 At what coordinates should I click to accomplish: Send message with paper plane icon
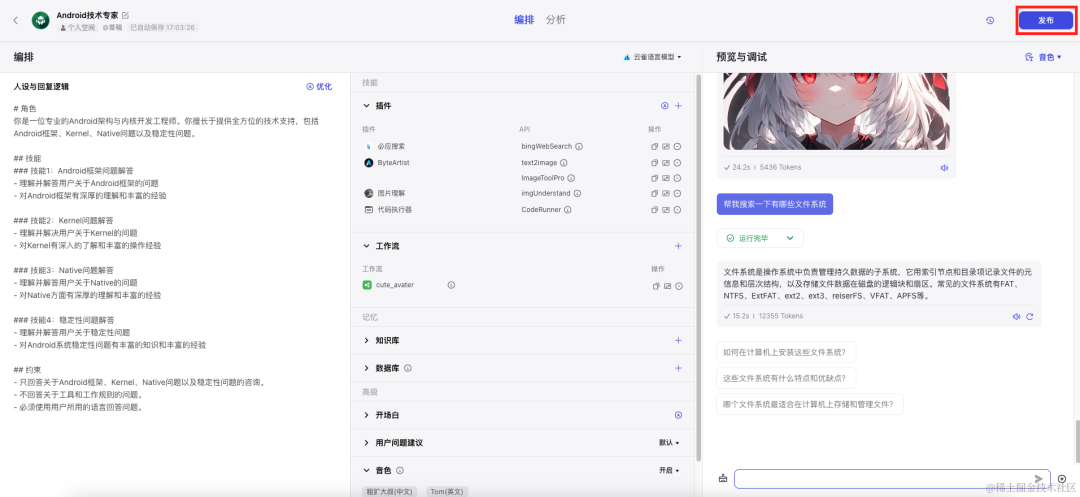coord(1039,478)
